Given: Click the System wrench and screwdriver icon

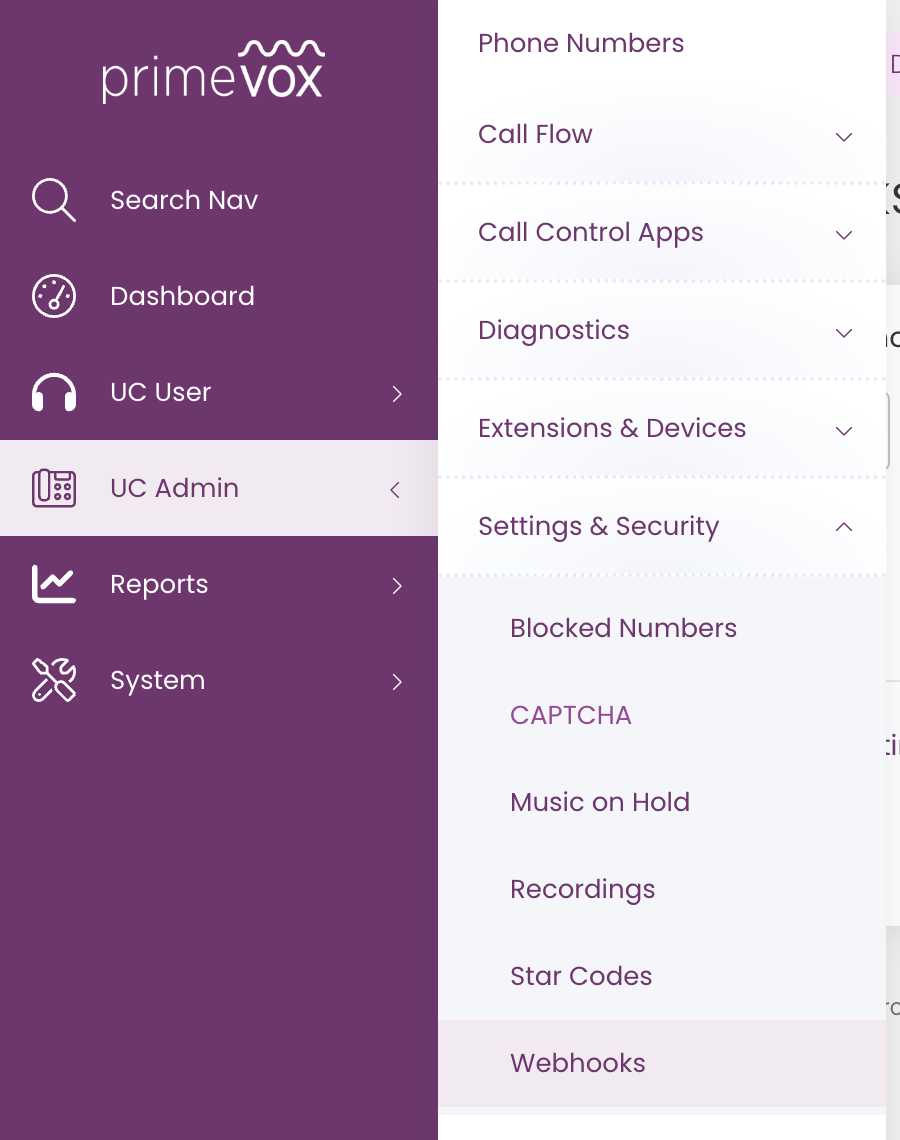Looking at the screenshot, I should (54, 680).
